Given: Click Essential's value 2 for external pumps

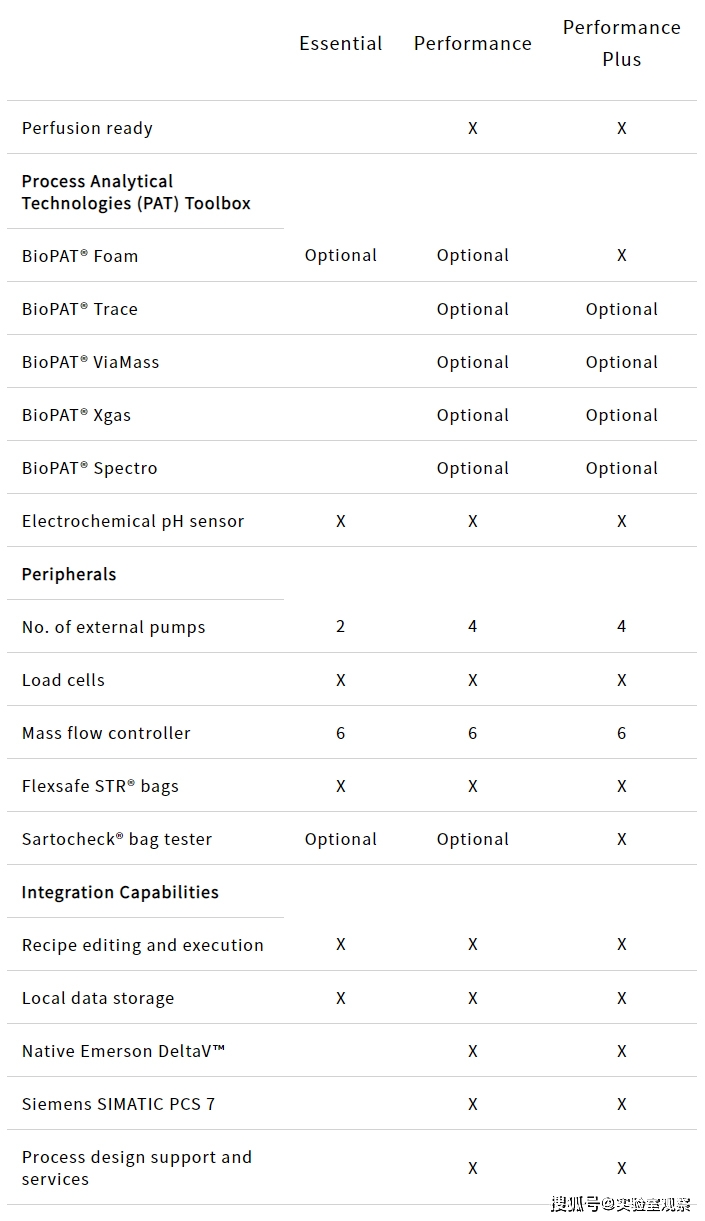Looking at the screenshot, I should point(340,627).
